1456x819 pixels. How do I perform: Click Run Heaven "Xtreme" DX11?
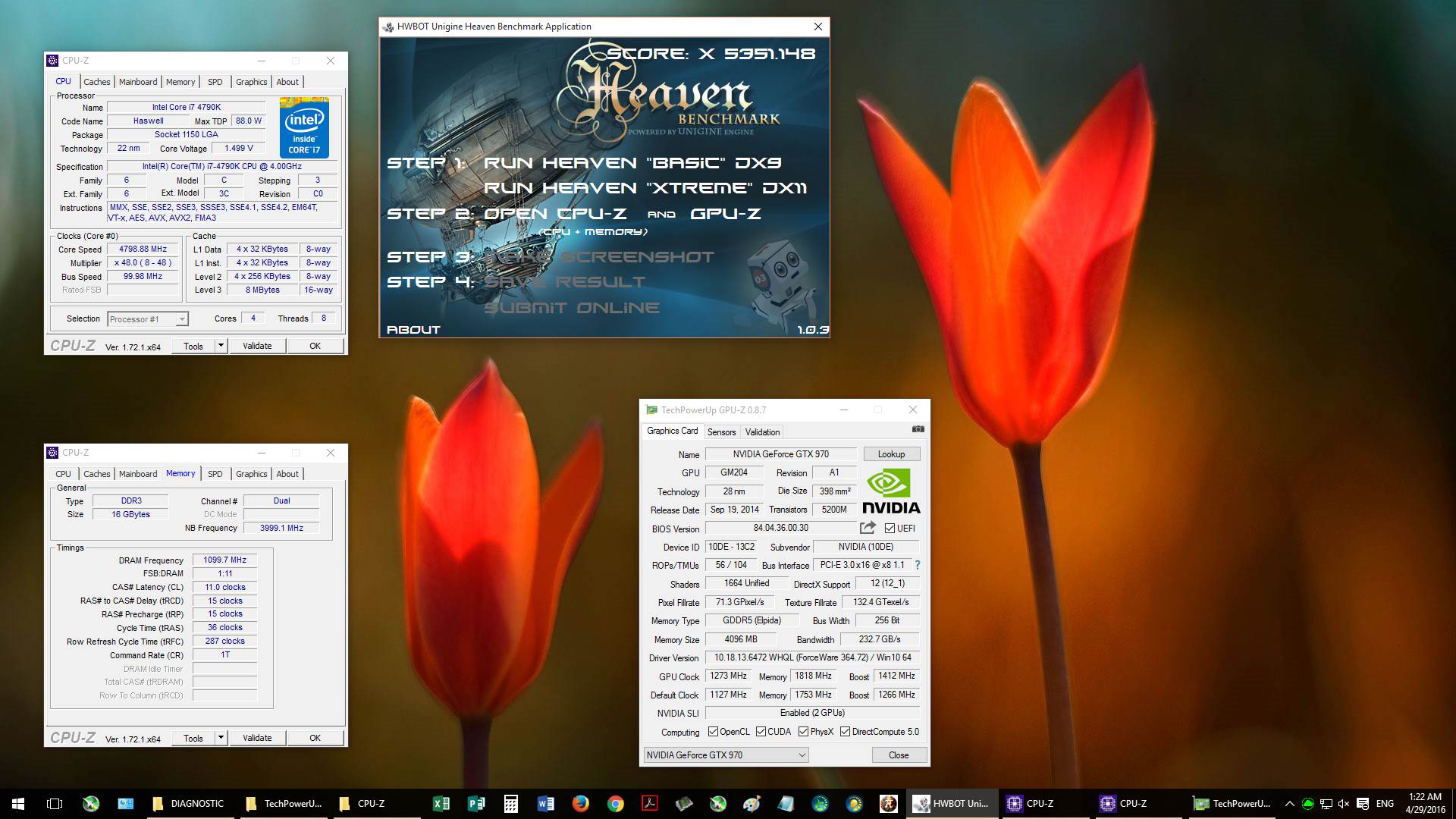(645, 188)
